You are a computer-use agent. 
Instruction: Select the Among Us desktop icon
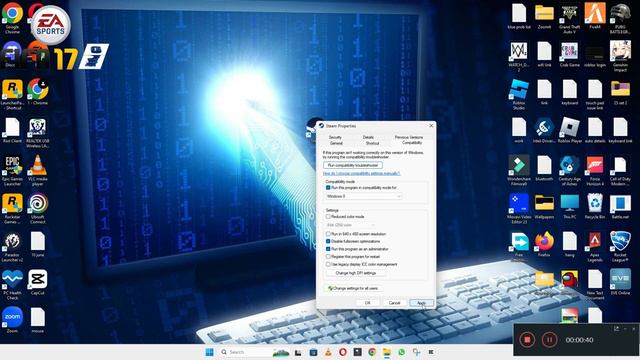click(569, 281)
